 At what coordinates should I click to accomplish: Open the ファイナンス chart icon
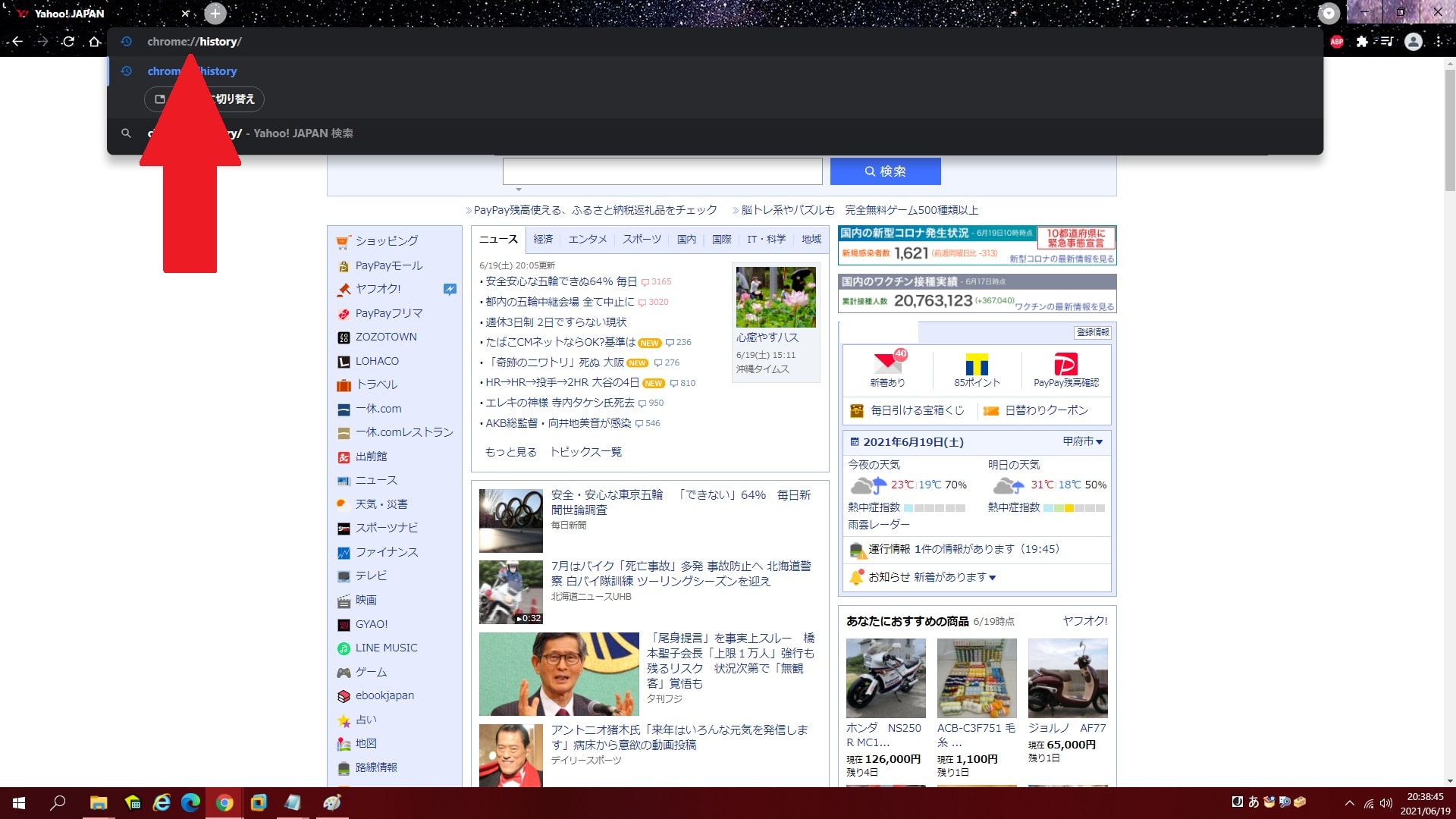344,553
